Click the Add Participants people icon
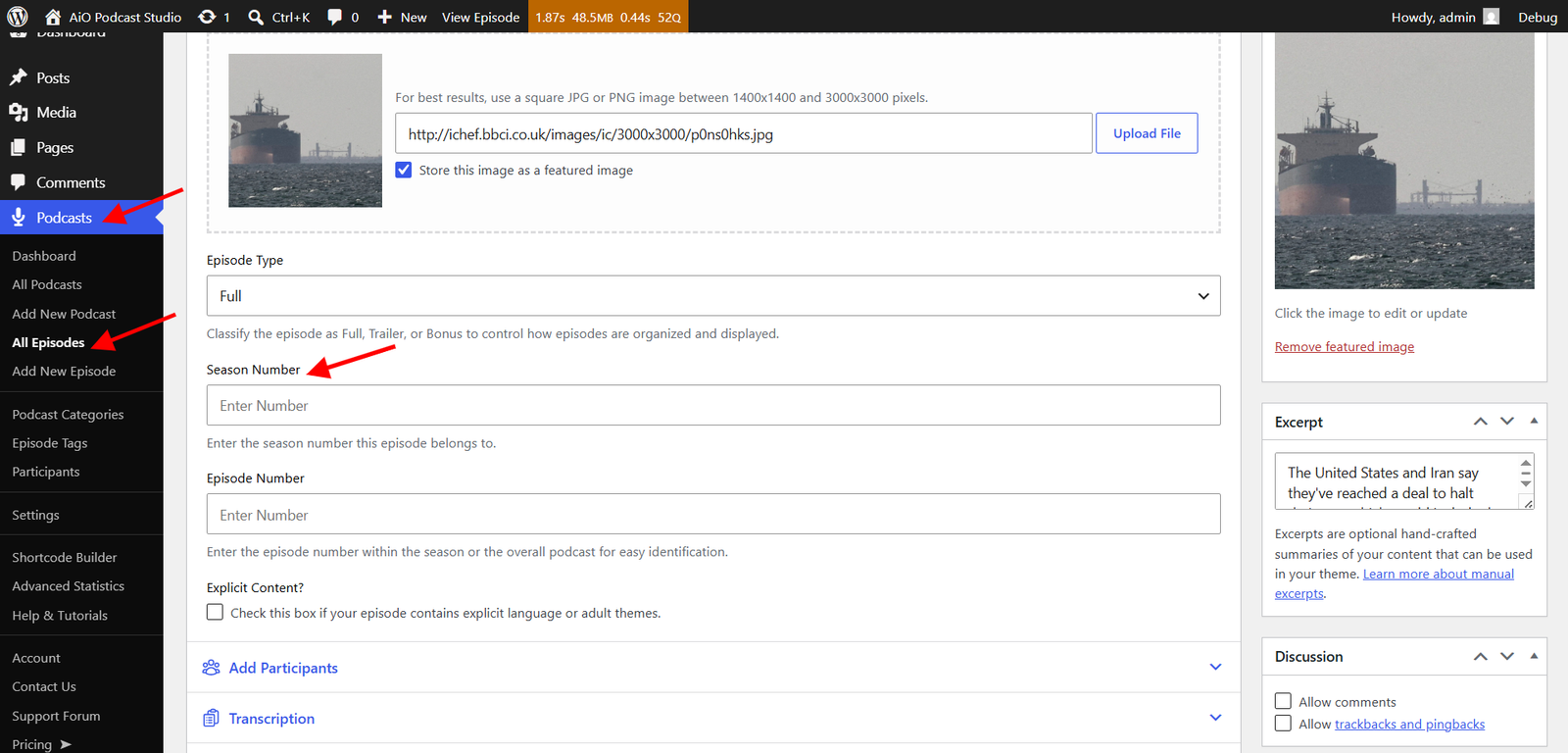This screenshot has height=753, width=1568. pos(211,668)
